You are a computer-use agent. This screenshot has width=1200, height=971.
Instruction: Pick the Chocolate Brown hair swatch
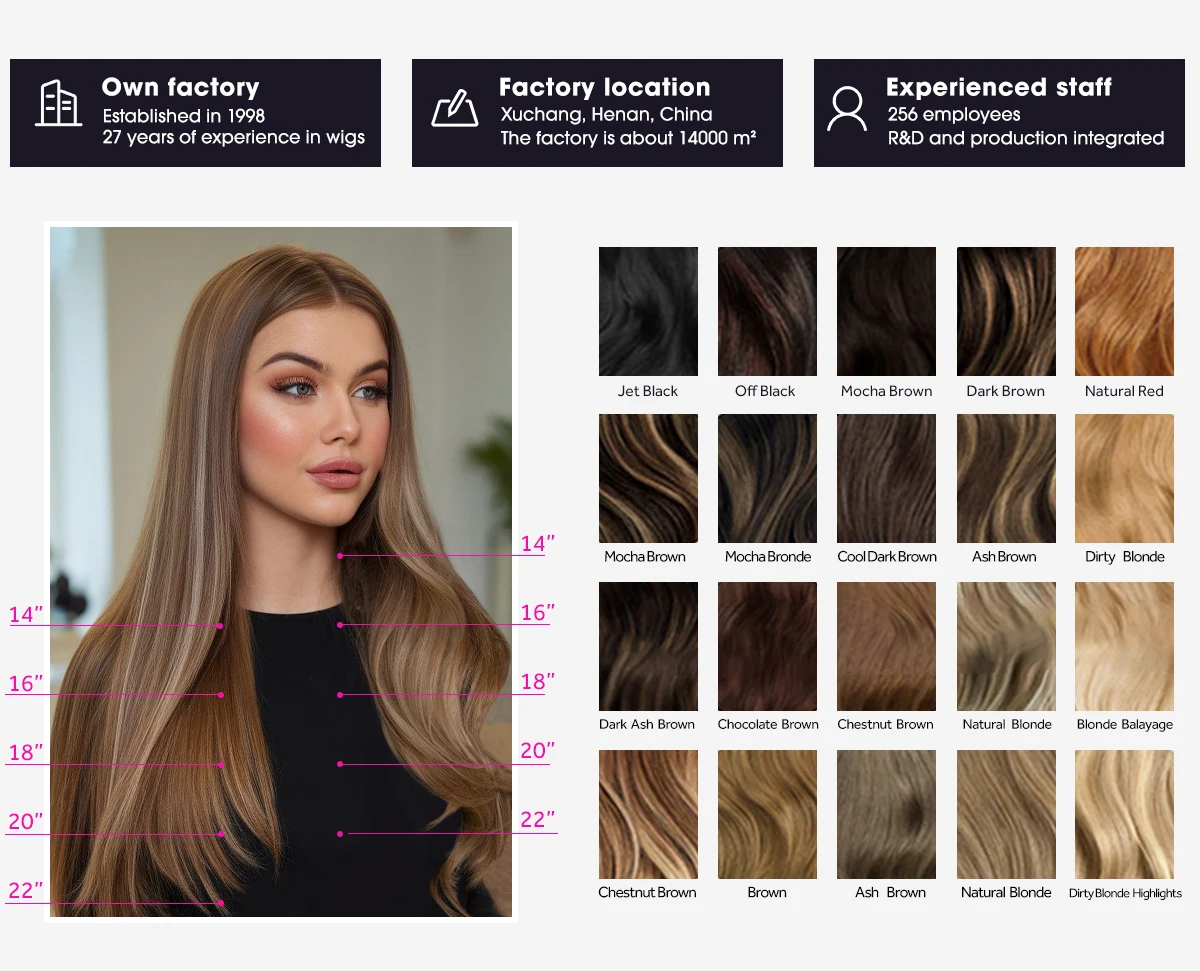click(x=767, y=647)
